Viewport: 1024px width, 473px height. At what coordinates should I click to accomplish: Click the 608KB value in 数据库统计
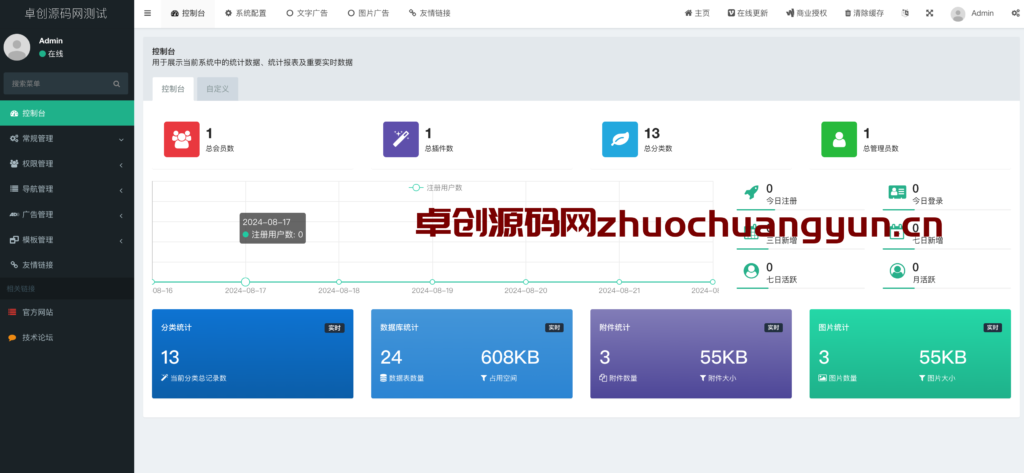pyautogui.click(x=510, y=357)
